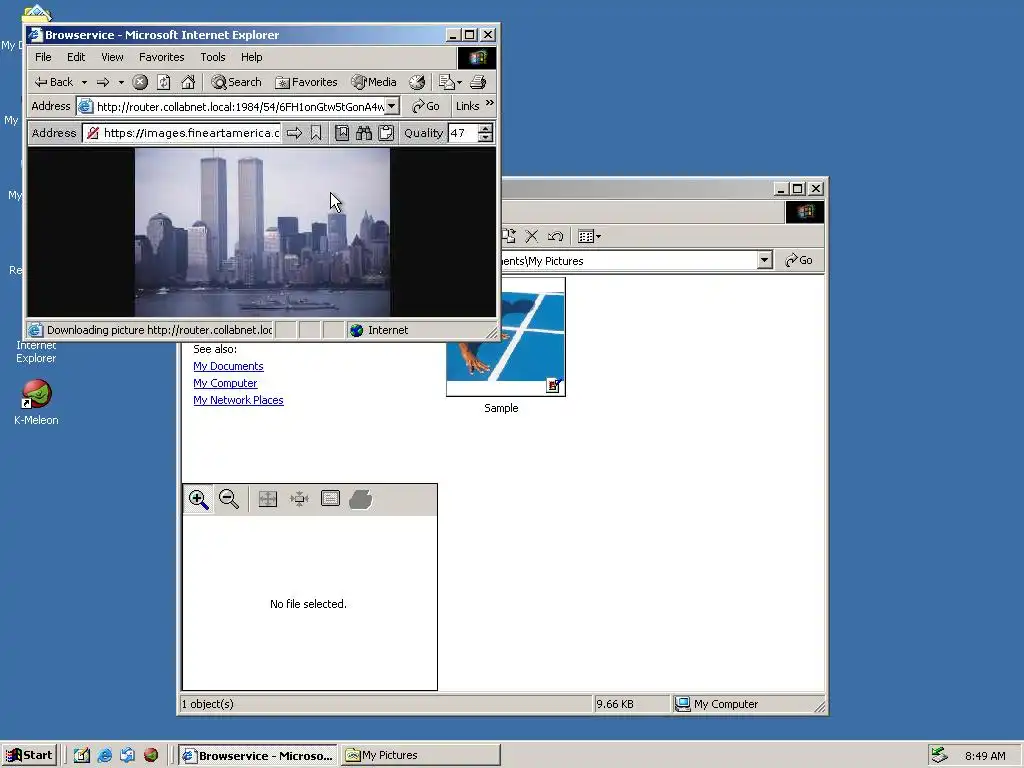Click the Best Fit preview icon
Viewport: 1024px width, 768px height.
pyautogui.click(x=268, y=500)
